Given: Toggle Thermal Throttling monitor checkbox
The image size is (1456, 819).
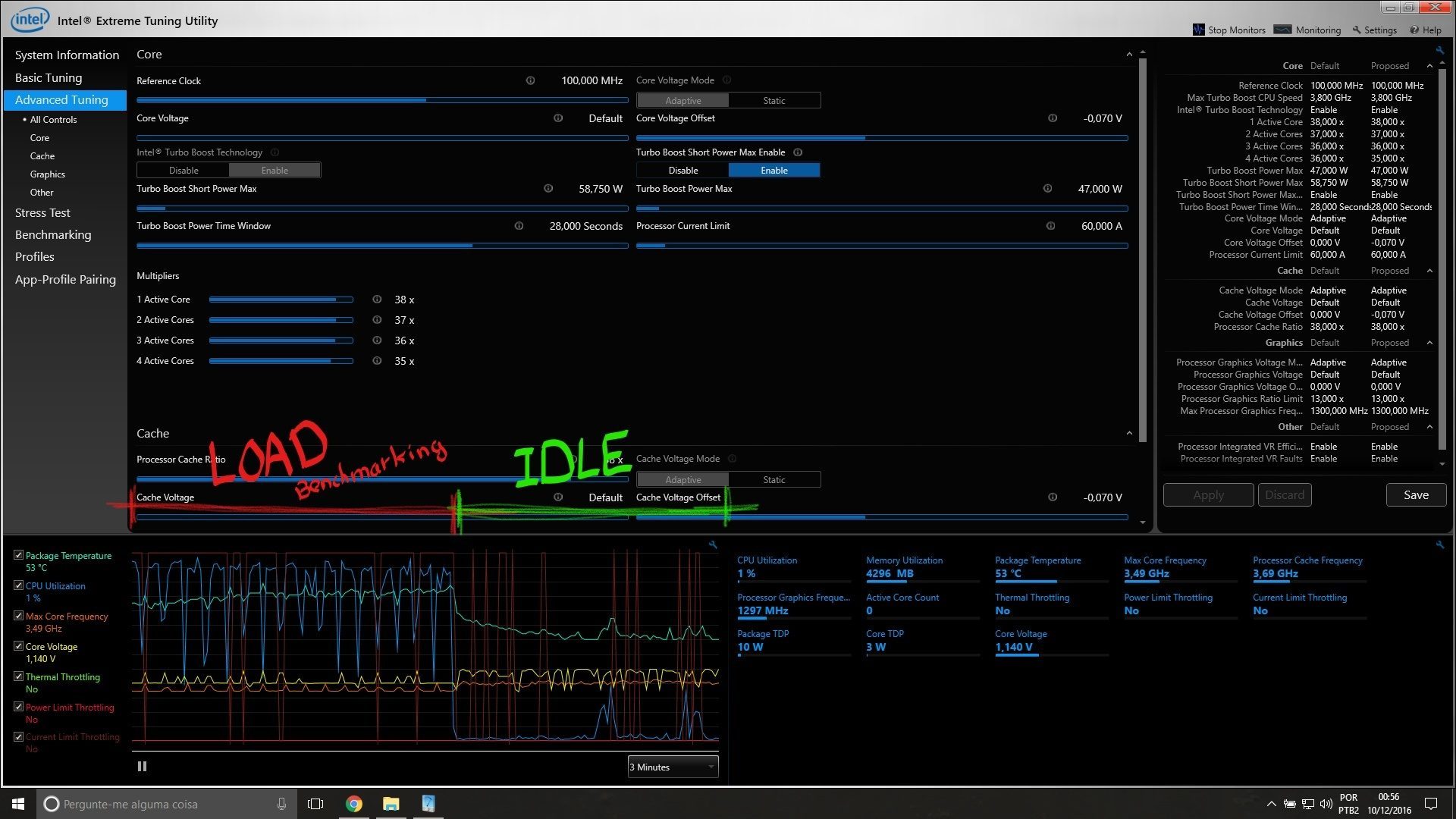Looking at the screenshot, I should (x=18, y=676).
